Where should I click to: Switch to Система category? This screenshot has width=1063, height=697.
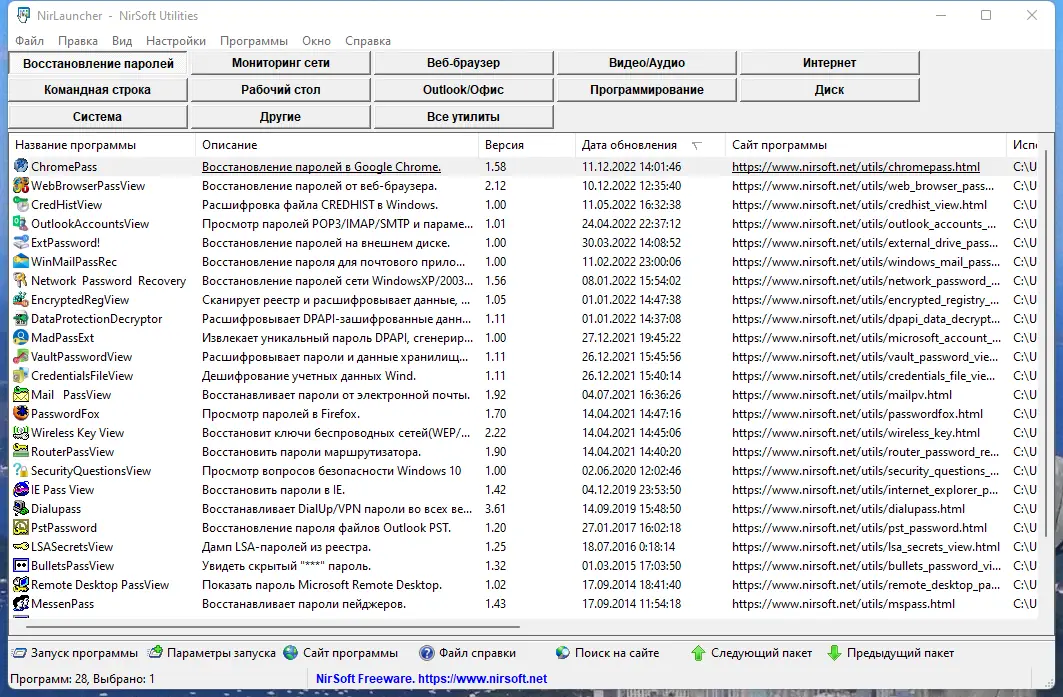point(98,117)
